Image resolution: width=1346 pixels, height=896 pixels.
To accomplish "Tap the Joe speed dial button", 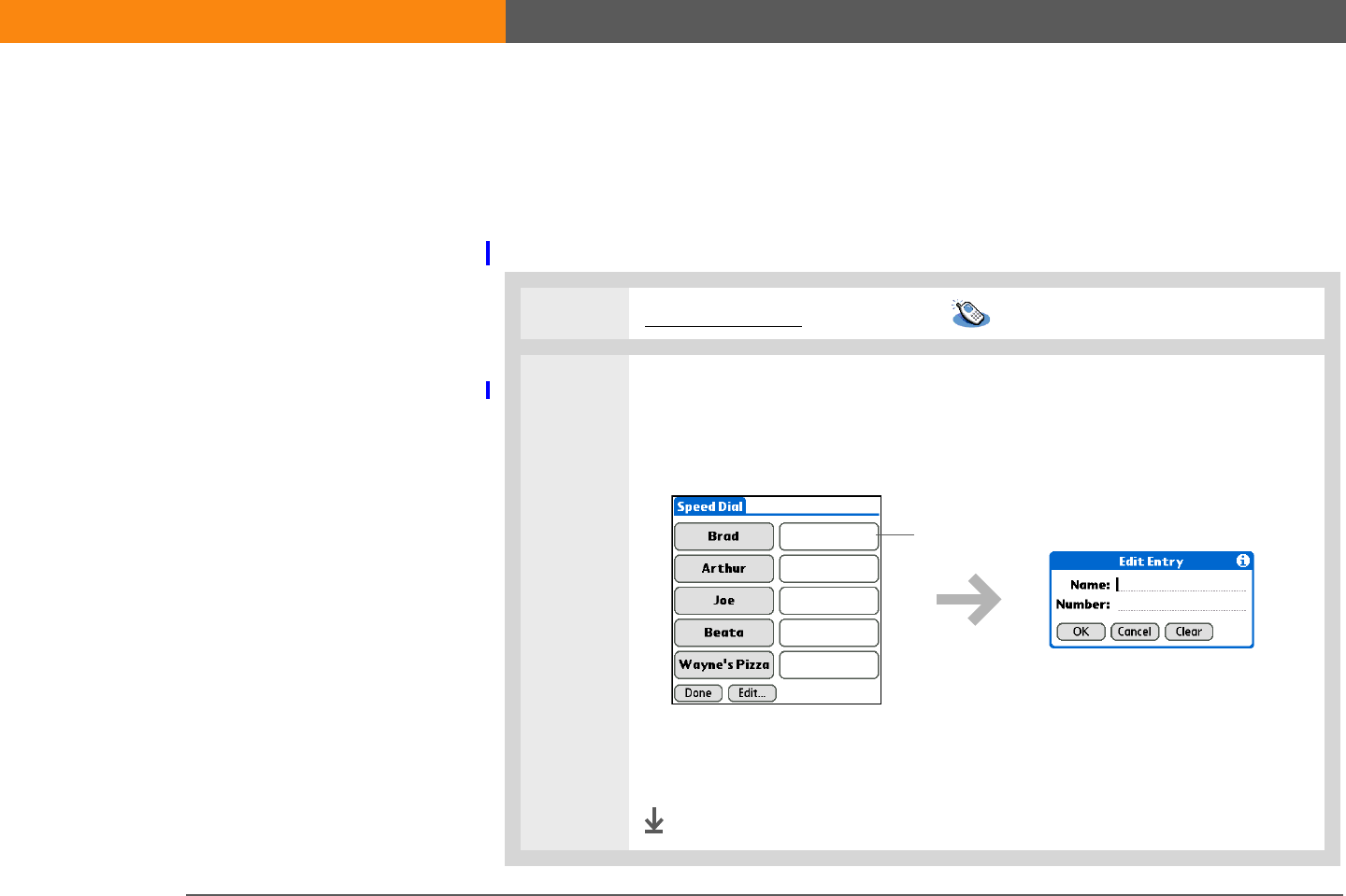I will (723, 601).
